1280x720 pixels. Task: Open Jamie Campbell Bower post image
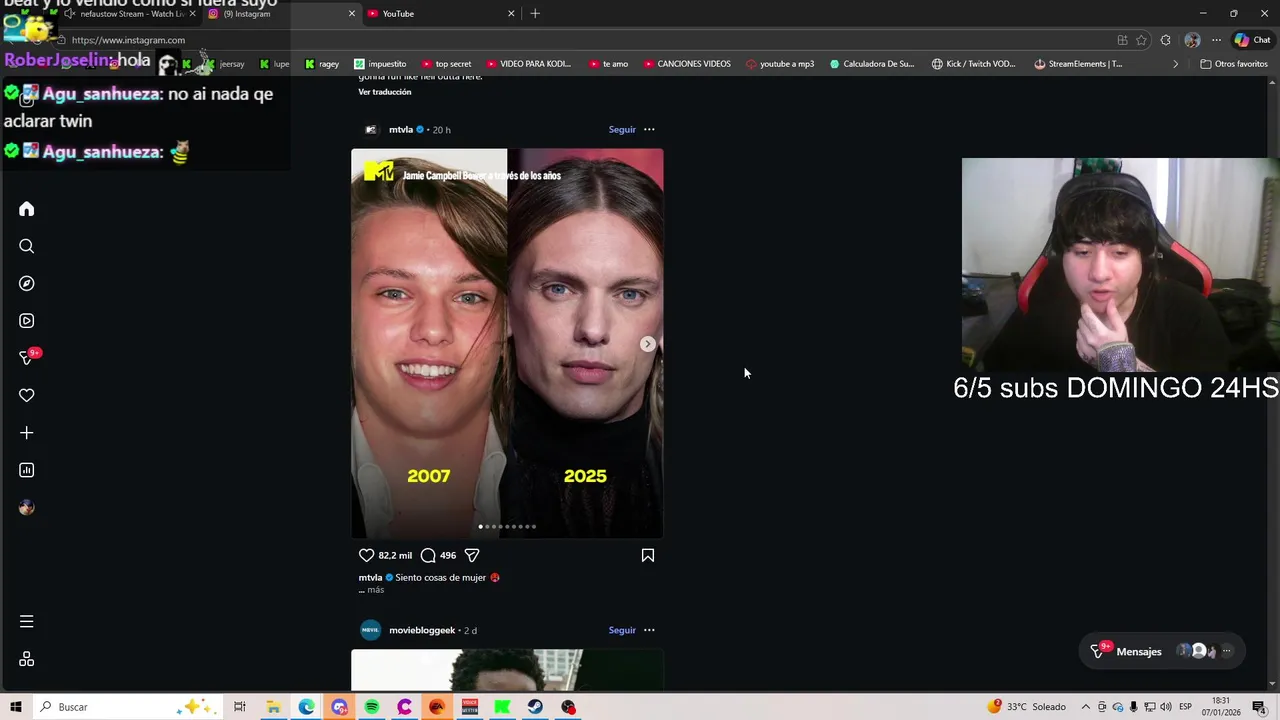[507, 343]
